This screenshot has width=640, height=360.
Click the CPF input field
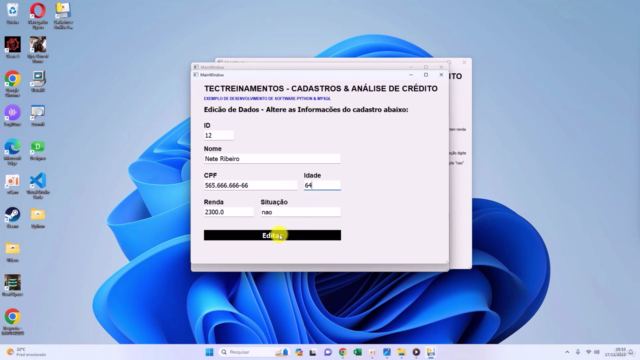[x=251, y=185]
